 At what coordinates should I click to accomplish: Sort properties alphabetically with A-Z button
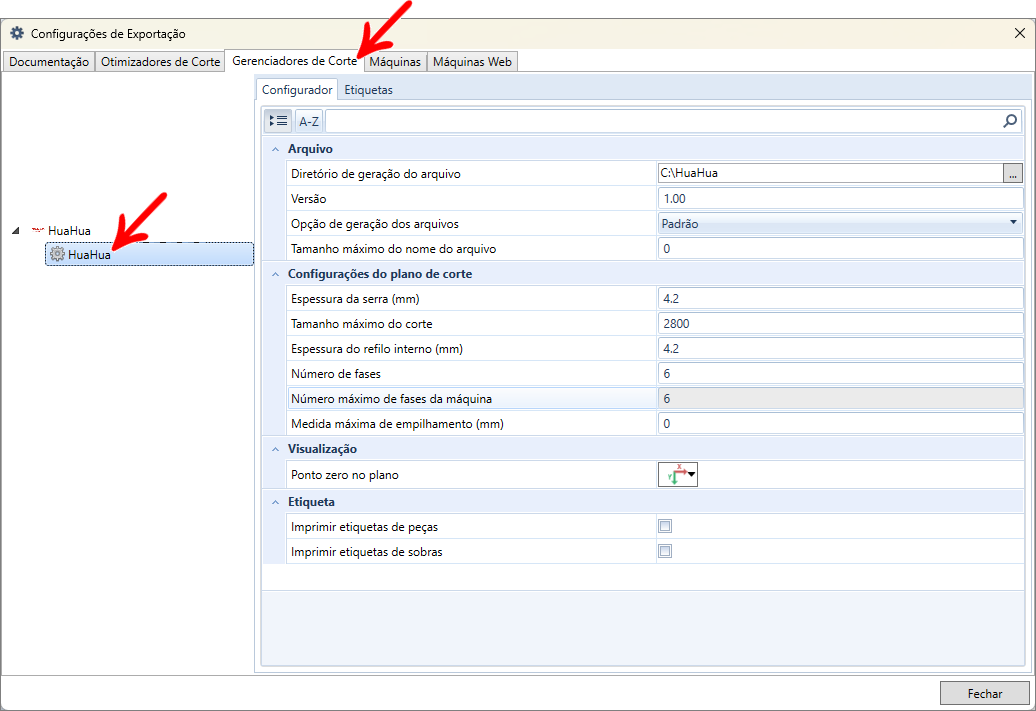pyautogui.click(x=309, y=121)
